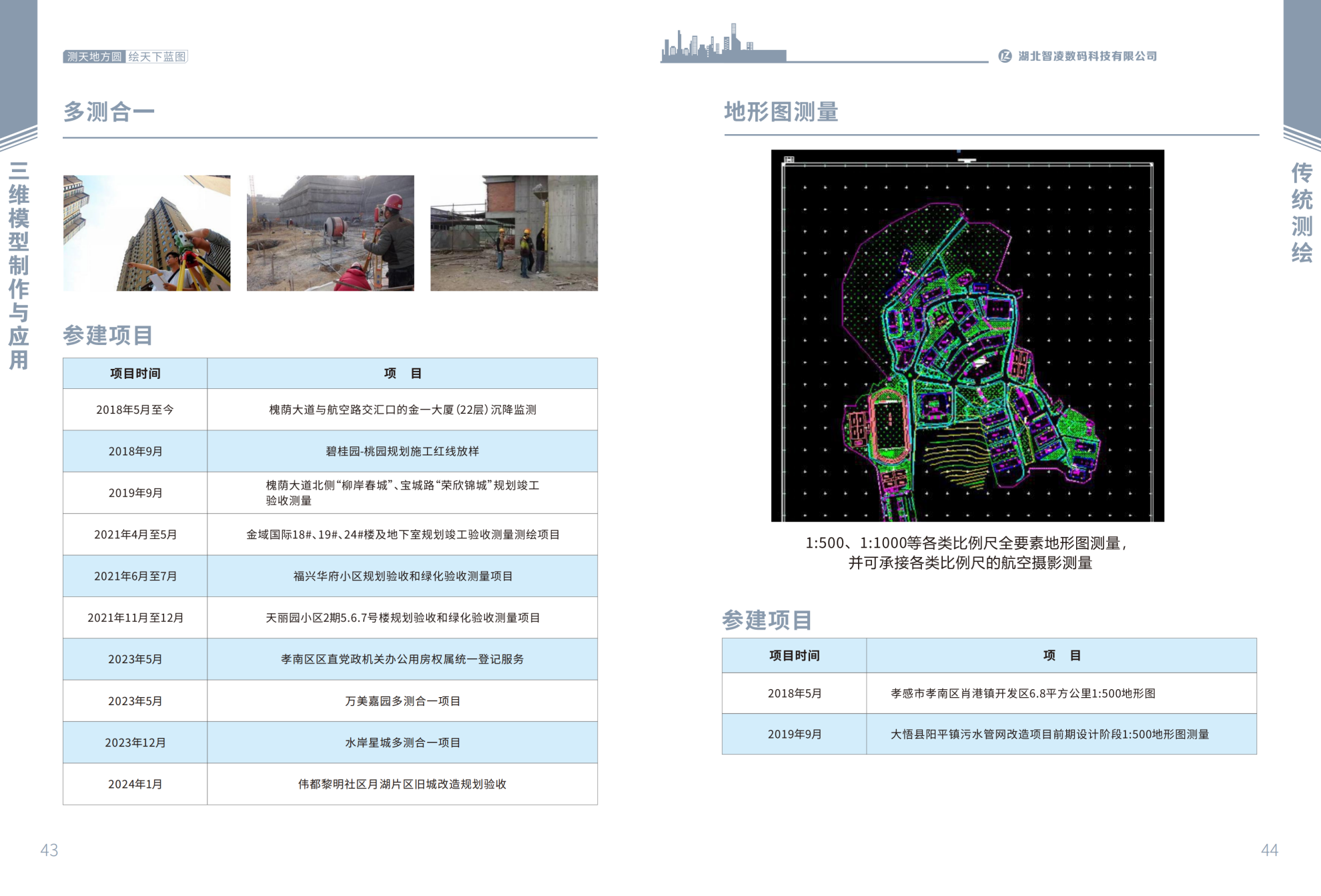The height and width of the screenshot is (896, 1321).
Task: Select the 金域国际18#、19#、24#楼 project cell
Action: tap(402, 534)
